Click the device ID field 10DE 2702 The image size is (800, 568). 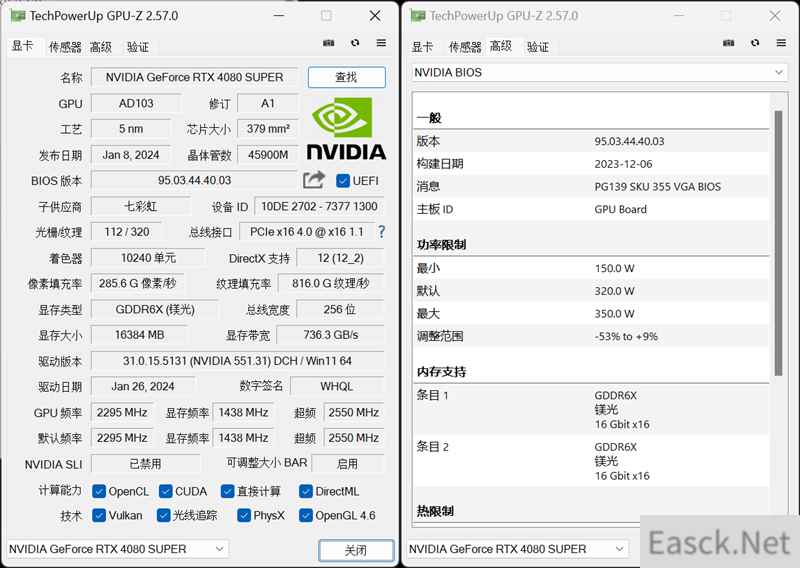[x=319, y=206]
